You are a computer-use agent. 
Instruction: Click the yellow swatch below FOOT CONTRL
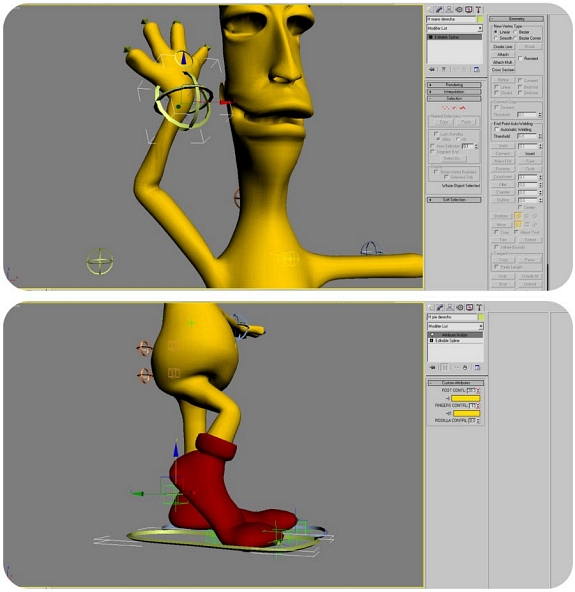click(x=466, y=398)
